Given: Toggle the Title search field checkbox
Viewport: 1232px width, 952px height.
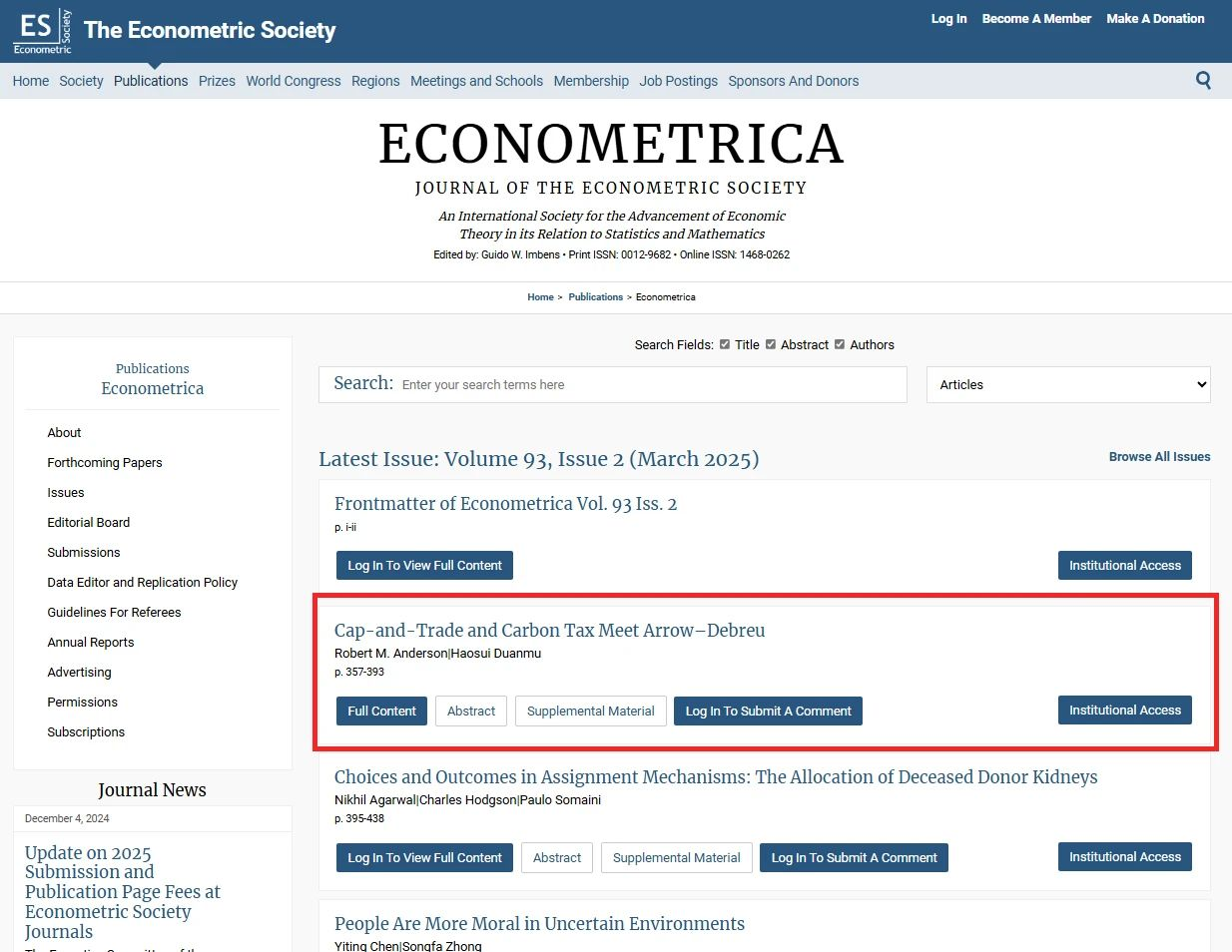Looking at the screenshot, I should 725,344.
